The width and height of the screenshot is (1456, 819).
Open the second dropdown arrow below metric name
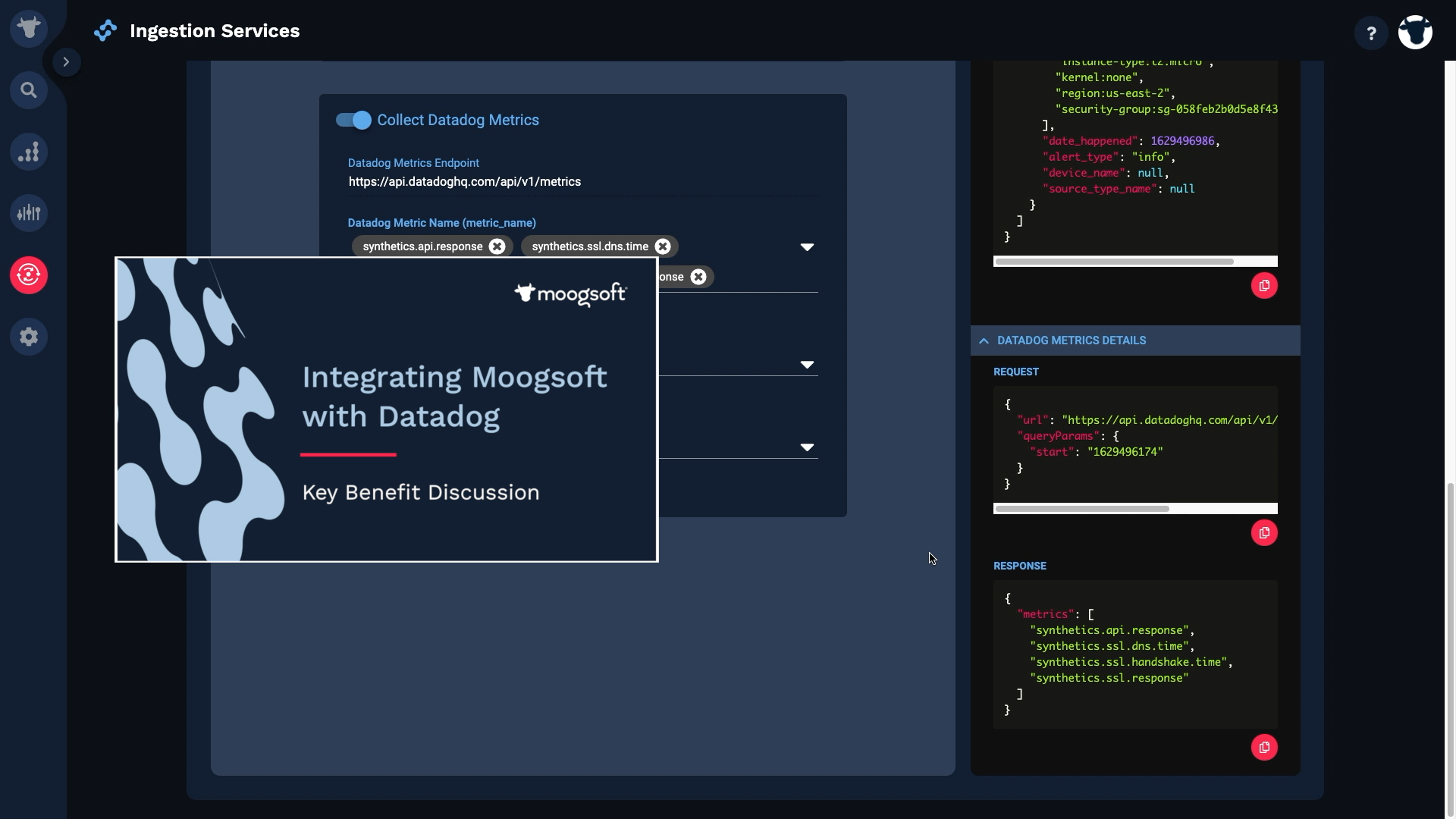coord(807,365)
